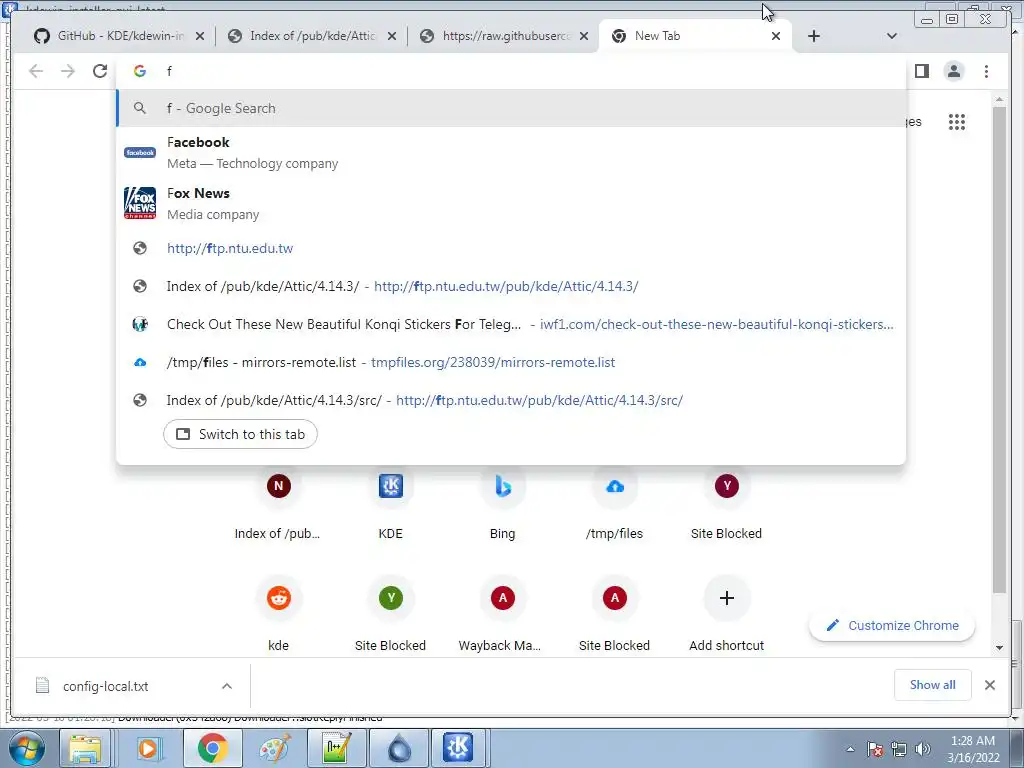Image resolution: width=1024 pixels, height=768 pixels.
Task: Open the /tmp/files shortcut tile
Action: coord(615,504)
